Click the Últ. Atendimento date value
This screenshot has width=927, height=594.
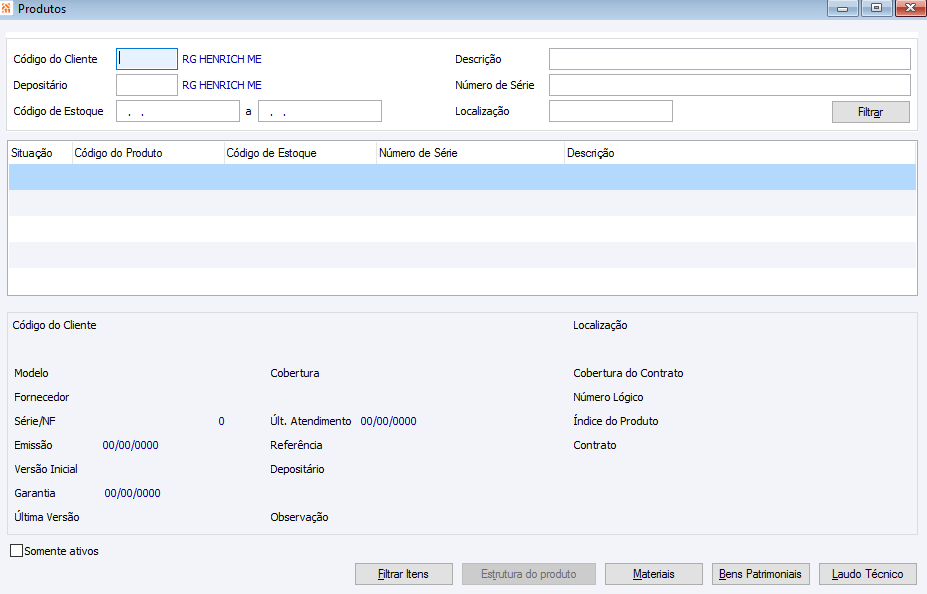[x=388, y=421]
